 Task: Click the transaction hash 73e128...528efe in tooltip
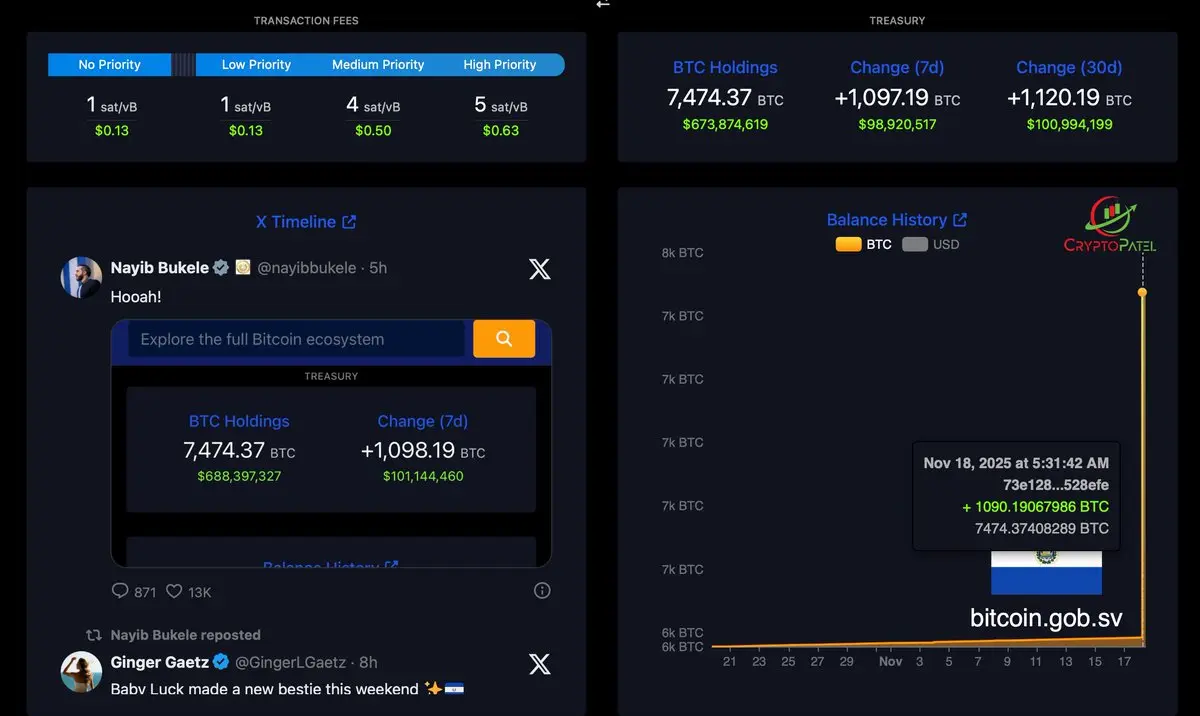[x=1056, y=485]
